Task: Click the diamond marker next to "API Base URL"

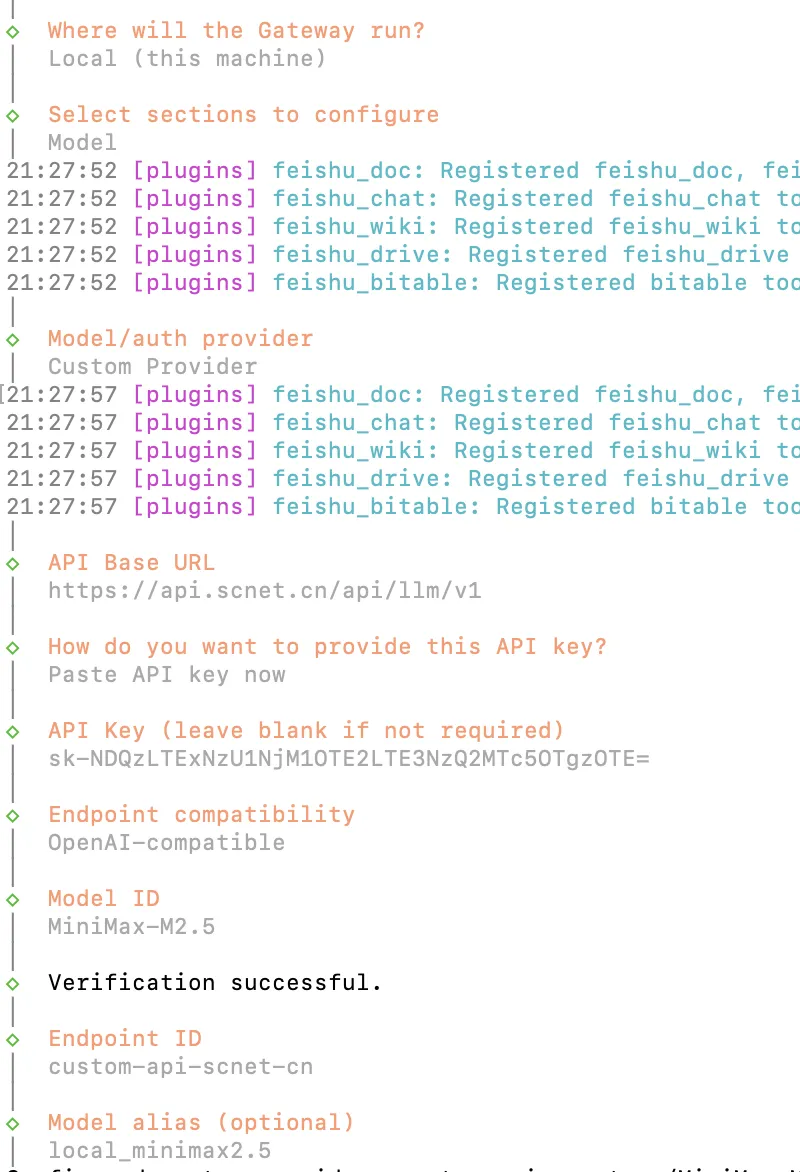Action: click(x=12, y=563)
